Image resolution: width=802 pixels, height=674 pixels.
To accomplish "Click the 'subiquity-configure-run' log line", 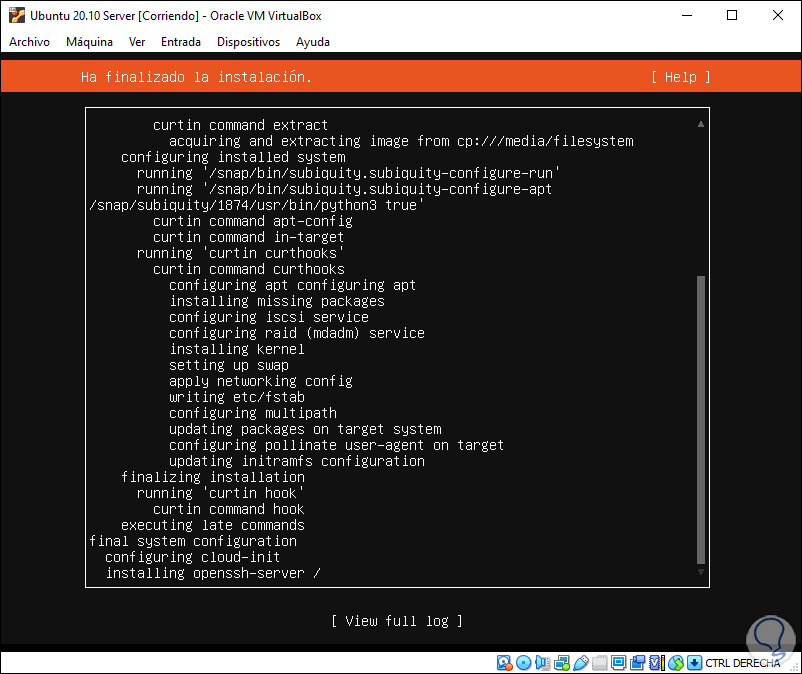I will pyautogui.click(x=348, y=173).
